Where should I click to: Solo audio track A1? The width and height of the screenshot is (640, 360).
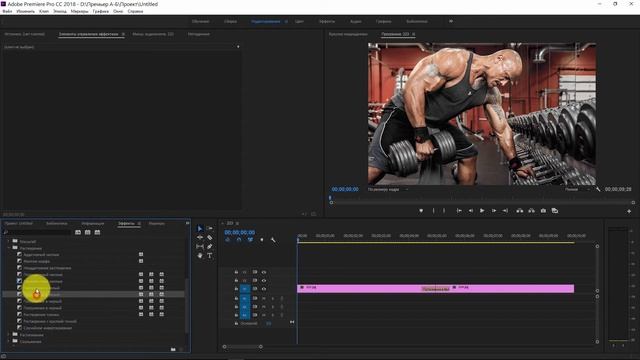point(273,299)
